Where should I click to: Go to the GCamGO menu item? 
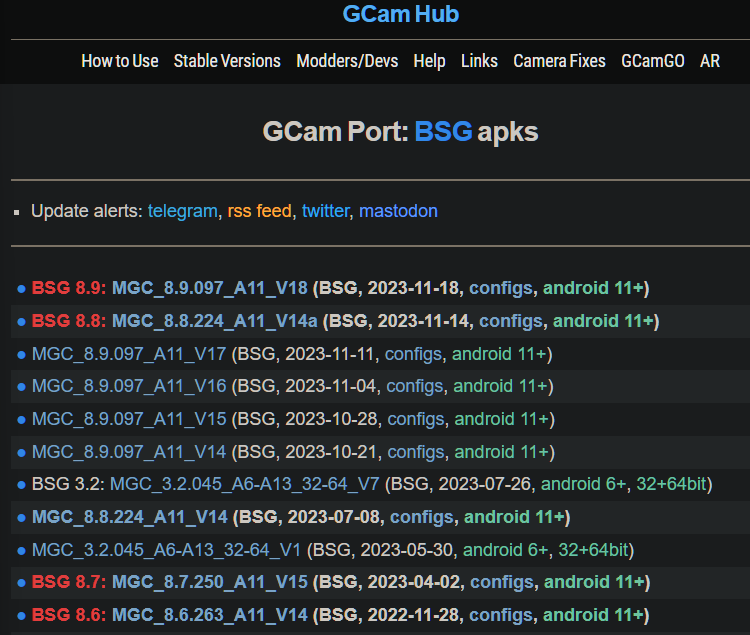tap(652, 61)
